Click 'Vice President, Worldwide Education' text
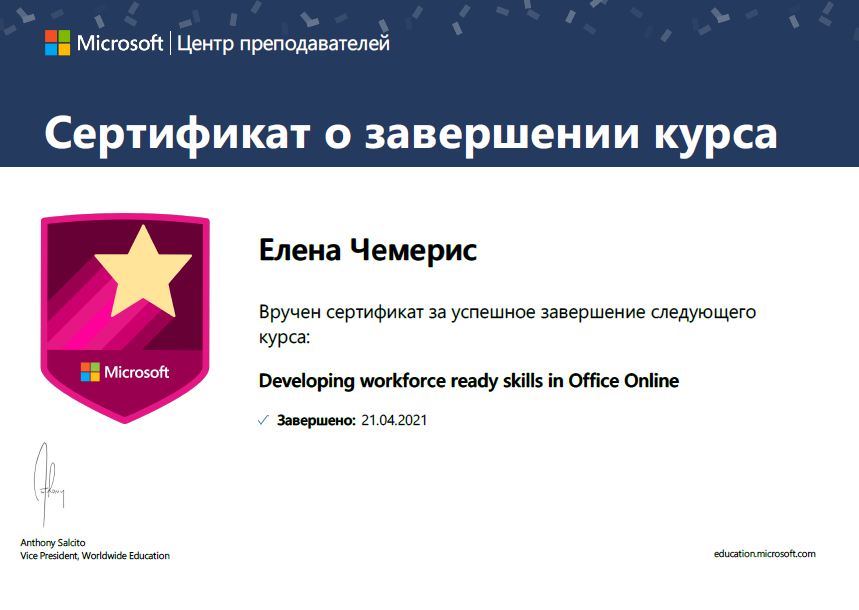Image resolution: width=859 pixels, height=610 pixels. 95,556
